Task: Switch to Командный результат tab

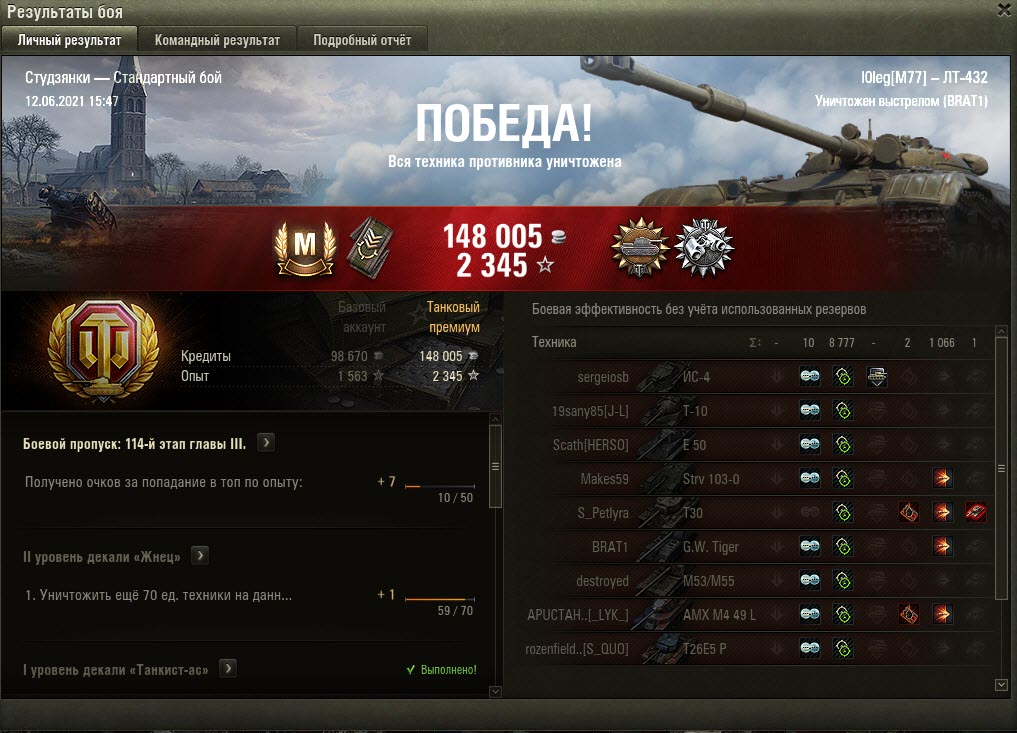Action: click(x=217, y=40)
